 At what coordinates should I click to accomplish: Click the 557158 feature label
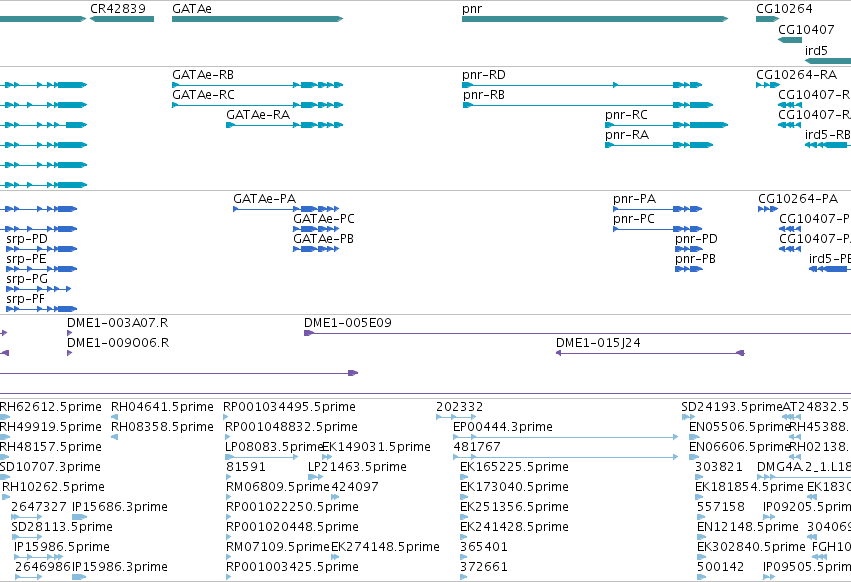(x=721, y=508)
